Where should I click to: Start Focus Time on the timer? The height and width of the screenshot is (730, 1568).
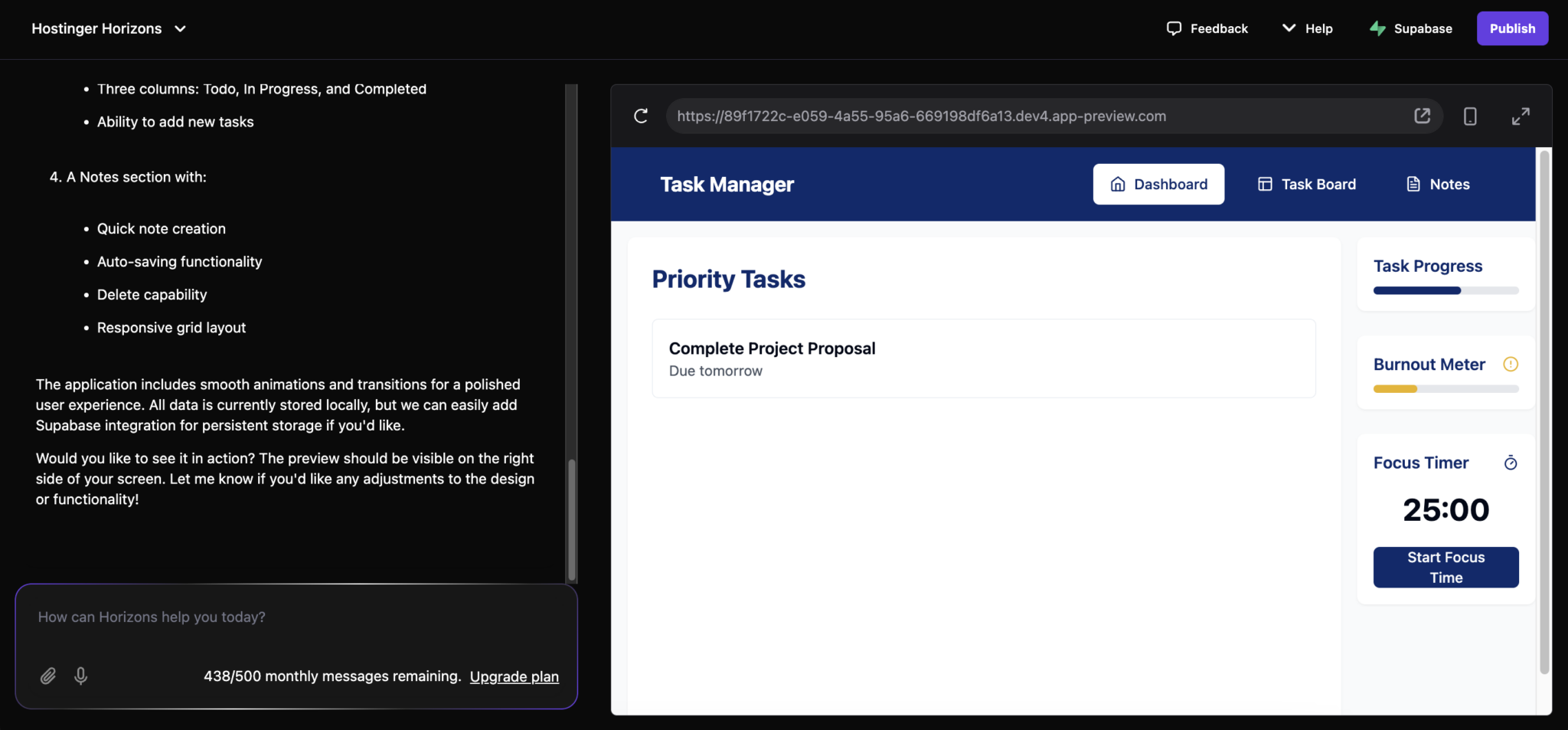(x=1445, y=567)
